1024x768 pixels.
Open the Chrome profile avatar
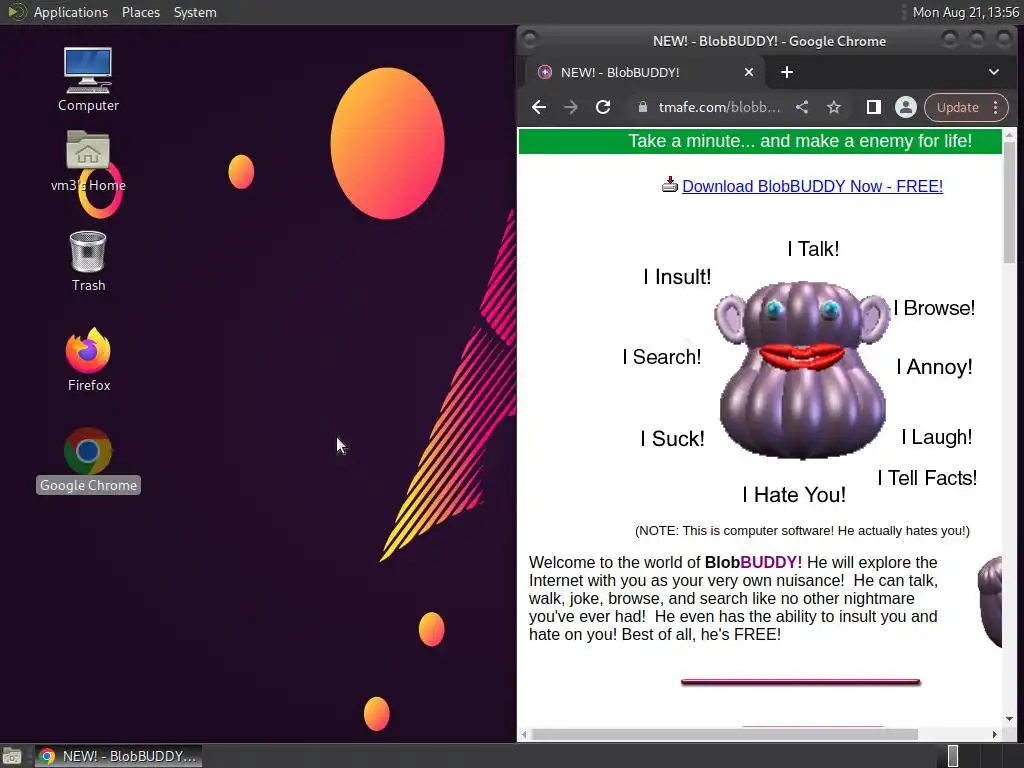tap(906, 107)
